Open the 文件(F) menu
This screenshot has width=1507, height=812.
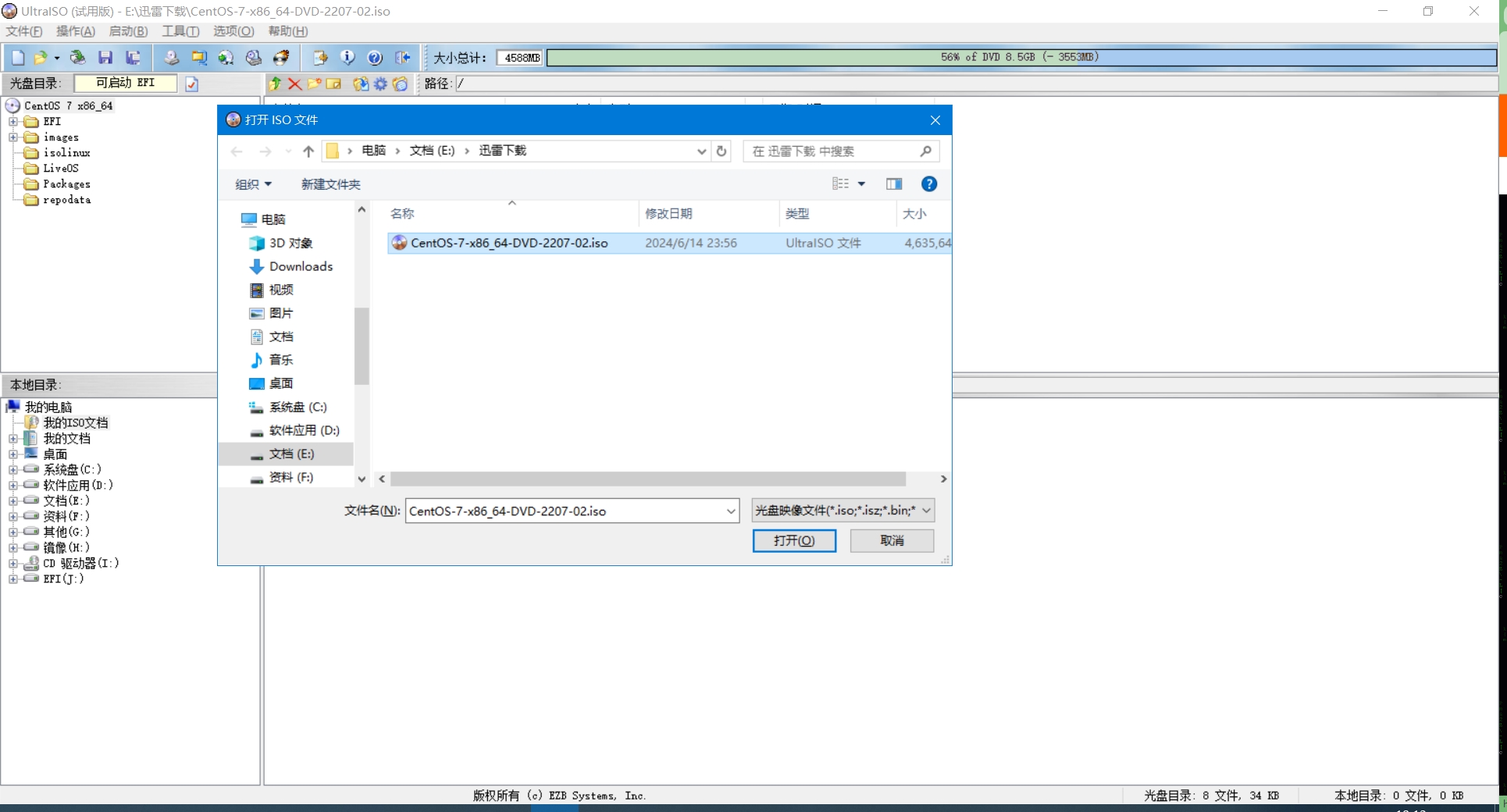(24, 31)
